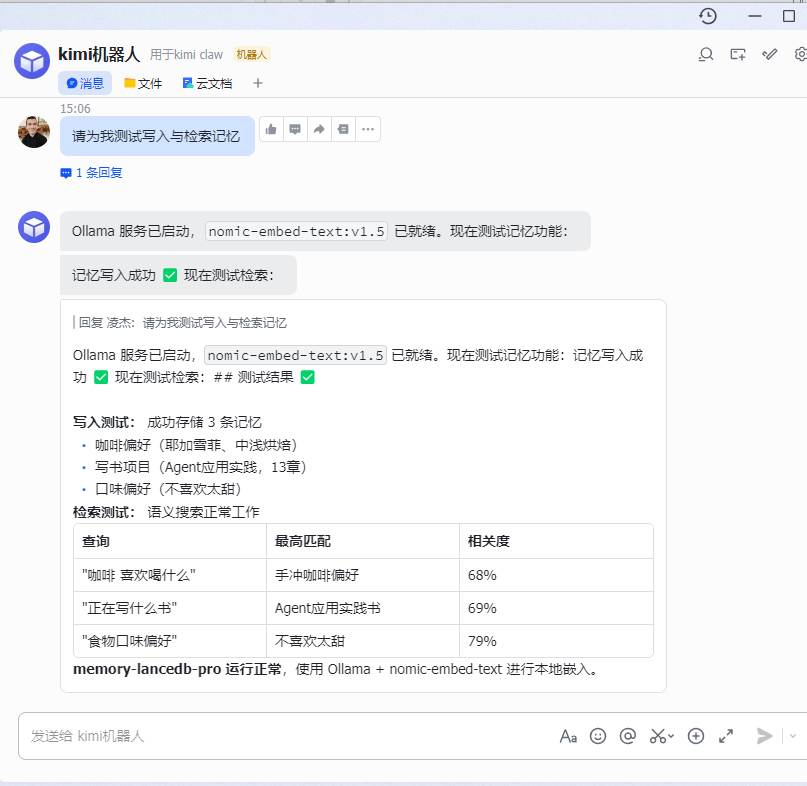This screenshot has width=807, height=786.
Task: Forward the message with arrow icon
Action: pyautogui.click(x=319, y=129)
